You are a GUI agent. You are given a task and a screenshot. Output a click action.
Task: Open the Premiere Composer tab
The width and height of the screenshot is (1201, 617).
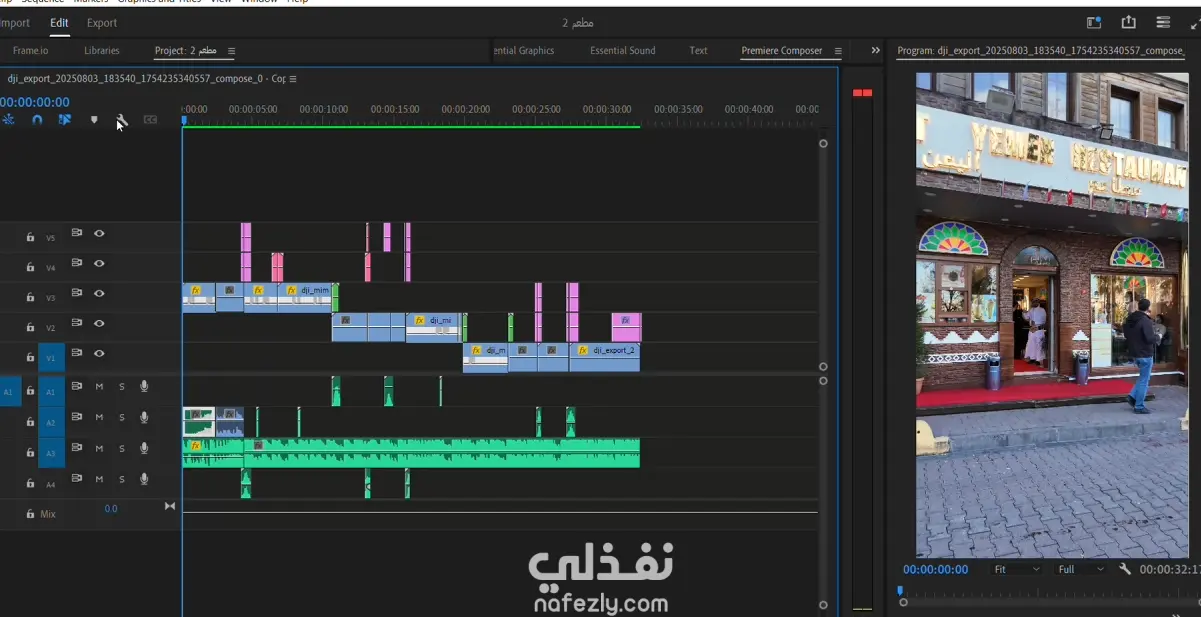pyautogui.click(x=782, y=50)
